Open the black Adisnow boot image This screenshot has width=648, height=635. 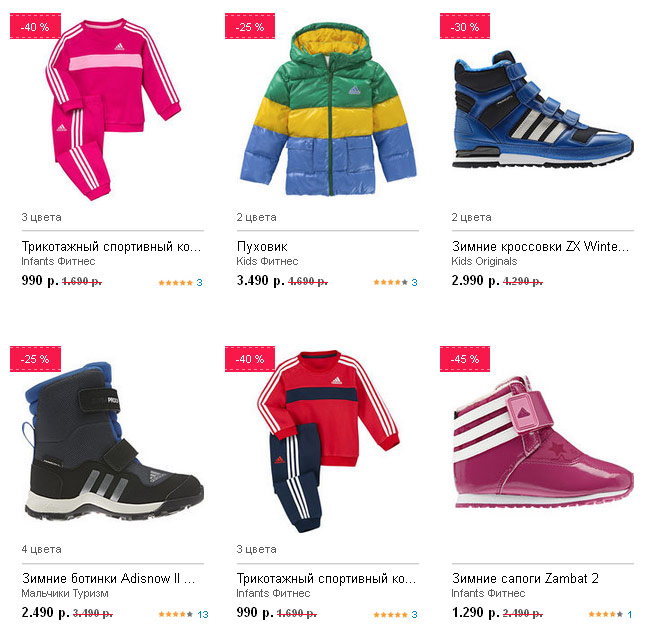[x=113, y=441]
